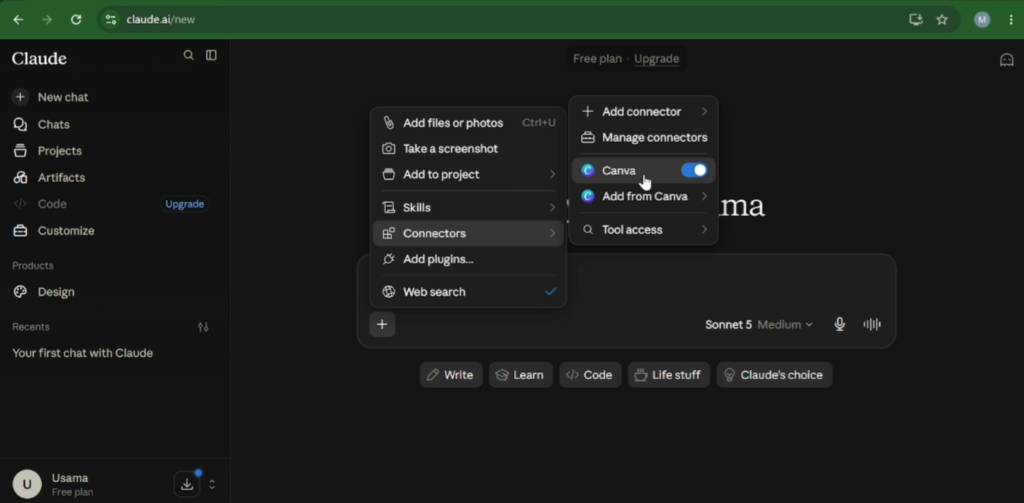Collapse the sidebar with the panel icon
The image size is (1024, 503).
(x=211, y=56)
